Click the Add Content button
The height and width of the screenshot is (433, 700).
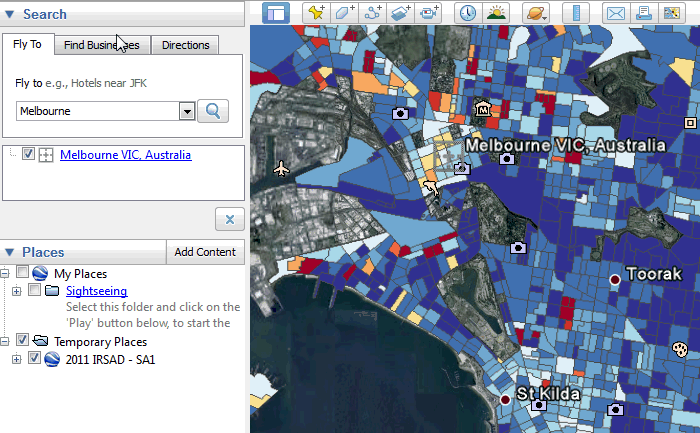204,252
